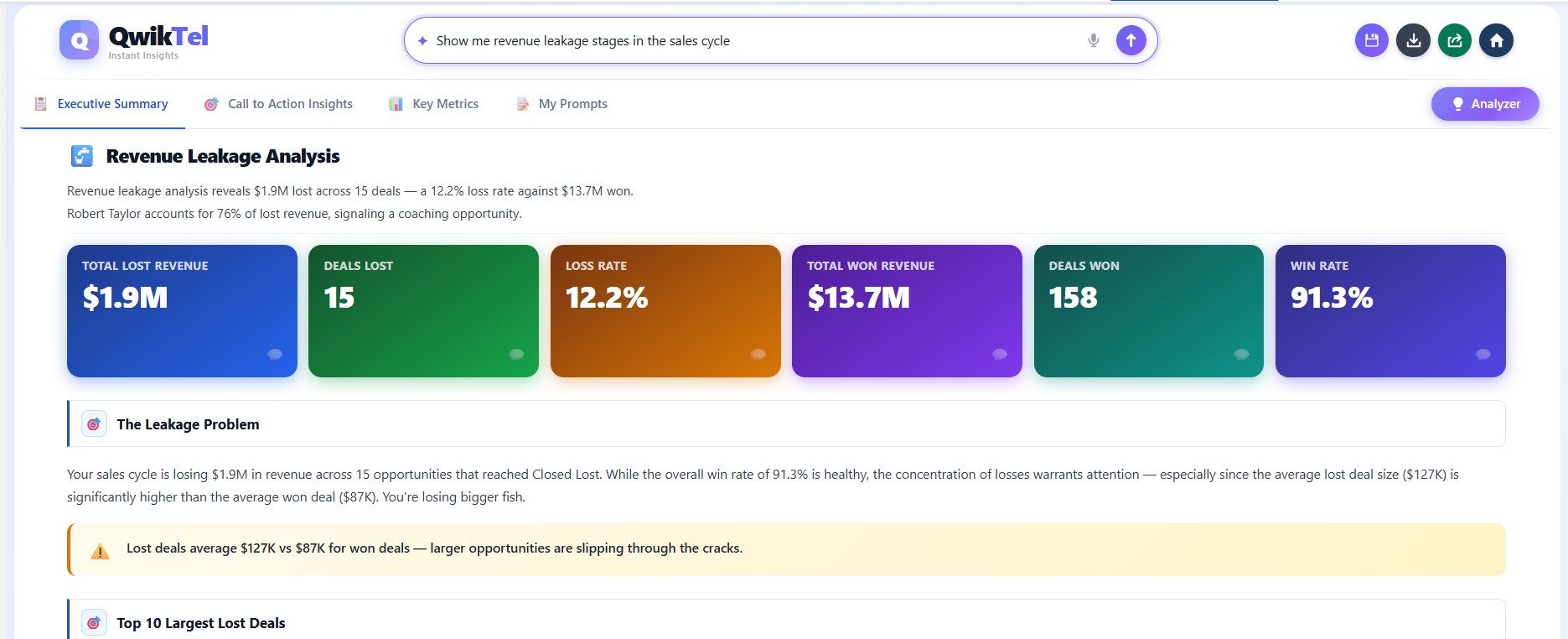Screen dimensions: 1568x639
Task: Click the green share icon button
Action: 1455,40
